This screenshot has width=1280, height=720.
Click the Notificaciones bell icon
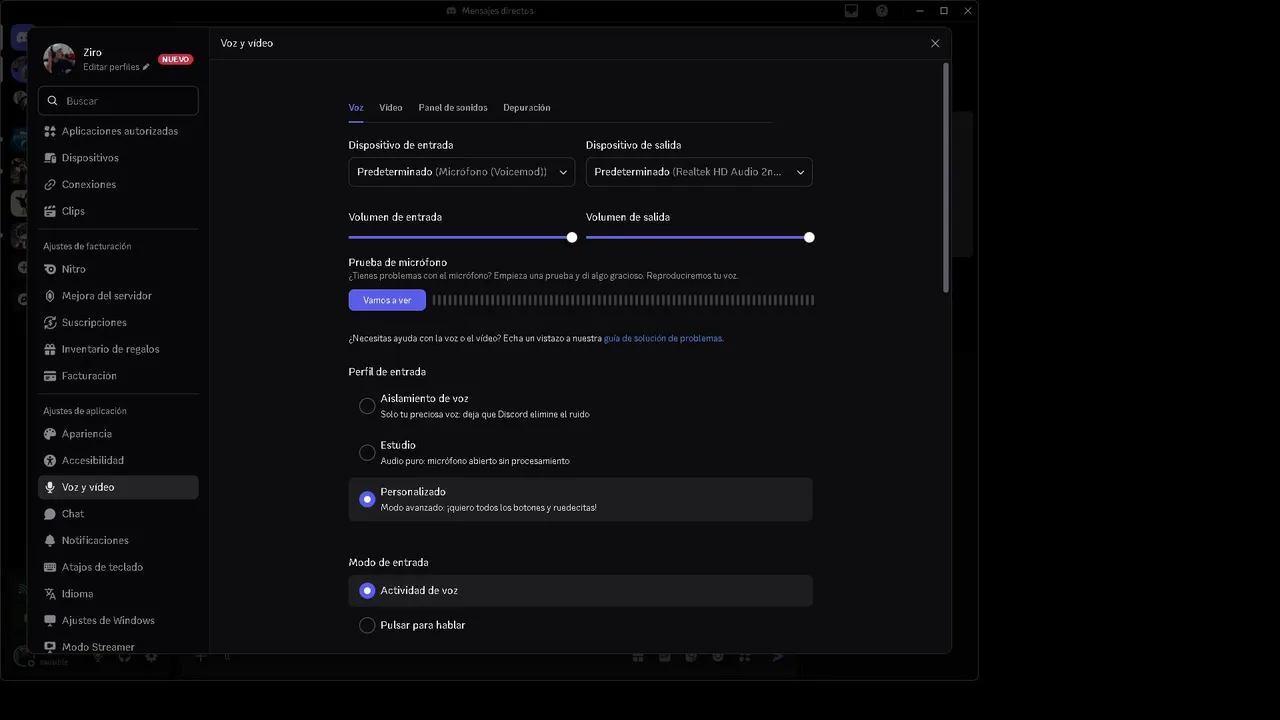coord(51,540)
